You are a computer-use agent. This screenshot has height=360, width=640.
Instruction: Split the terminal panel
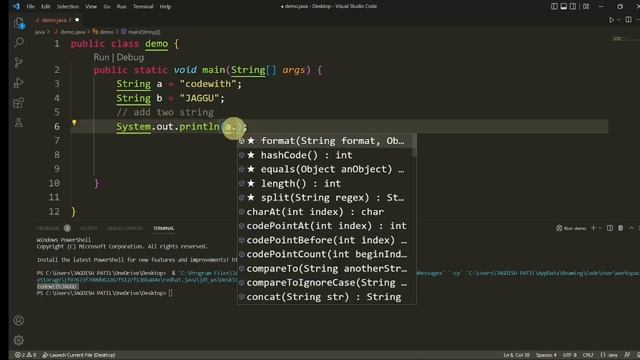click(x=610, y=228)
